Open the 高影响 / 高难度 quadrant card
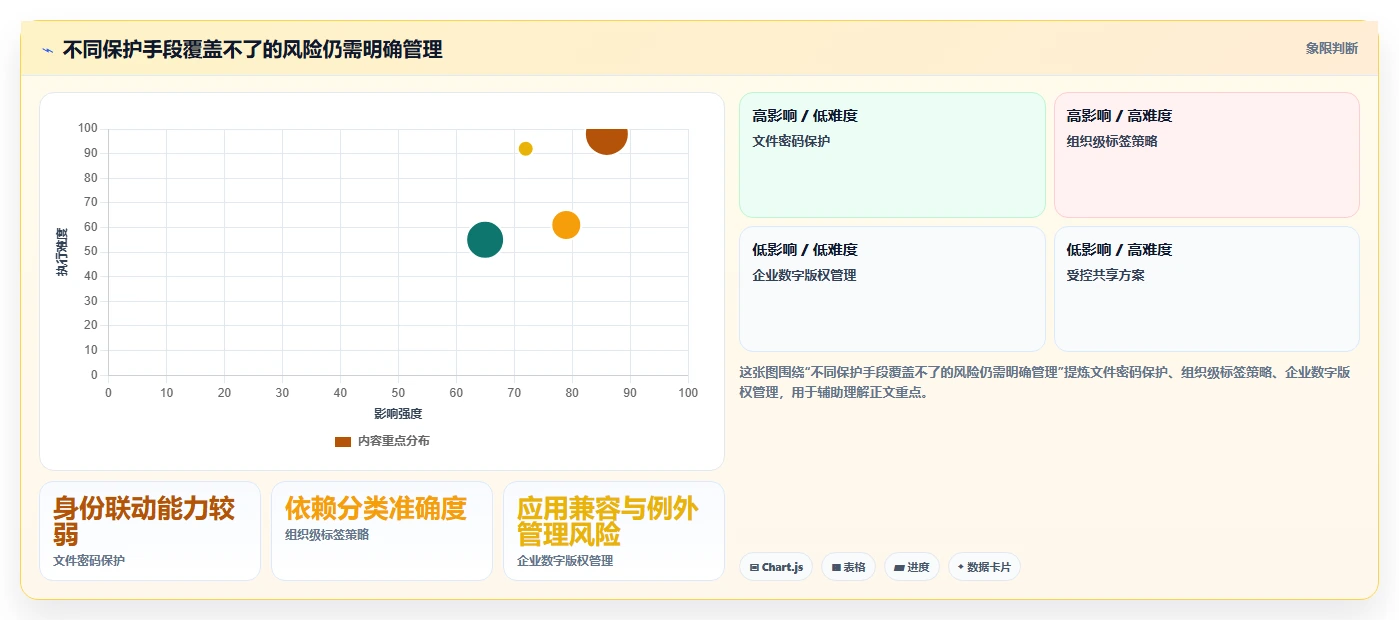The height and width of the screenshot is (620, 1399). [1207, 155]
